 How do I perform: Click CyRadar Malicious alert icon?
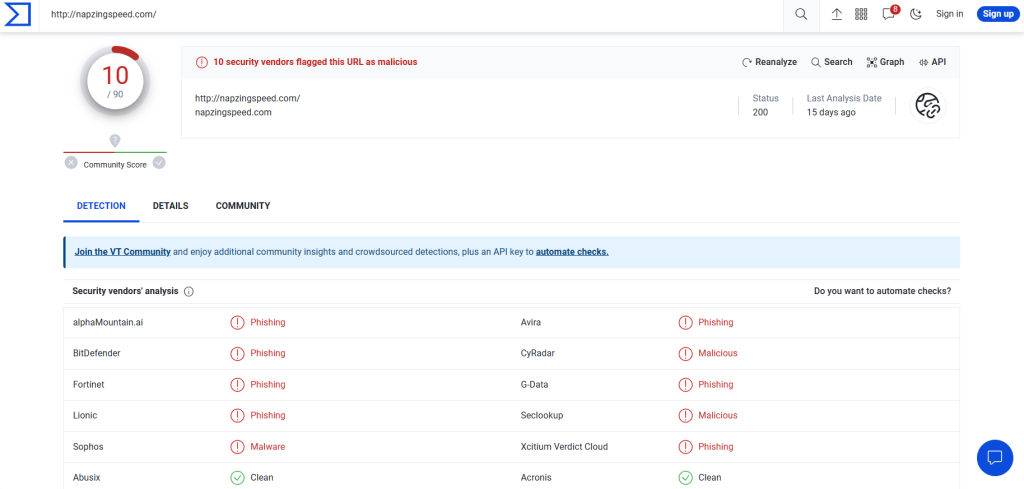[x=685, y=353]
